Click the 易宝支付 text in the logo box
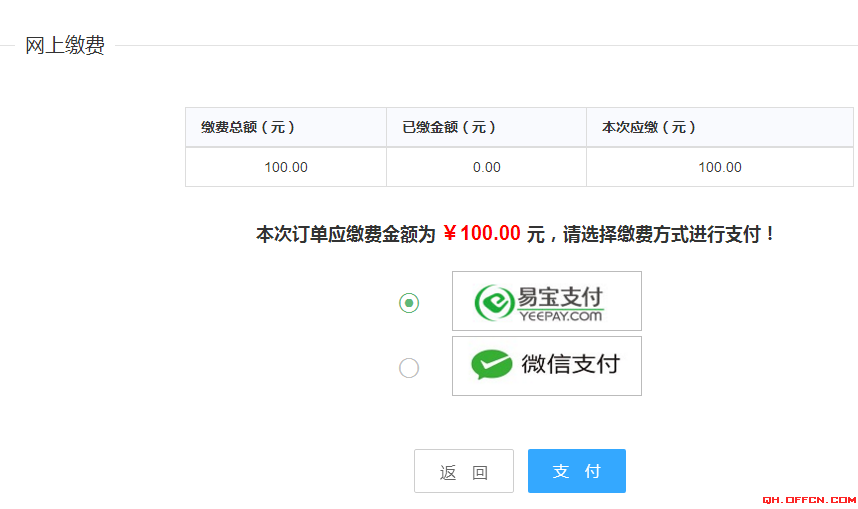 pyautogui.click(x=560, y=296)
